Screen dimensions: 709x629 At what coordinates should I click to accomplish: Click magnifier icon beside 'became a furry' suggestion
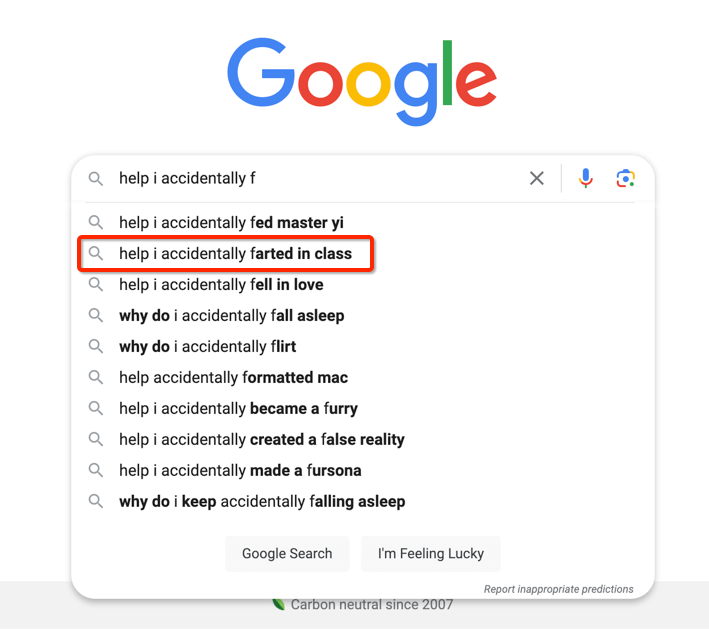(x=95, y=408)
